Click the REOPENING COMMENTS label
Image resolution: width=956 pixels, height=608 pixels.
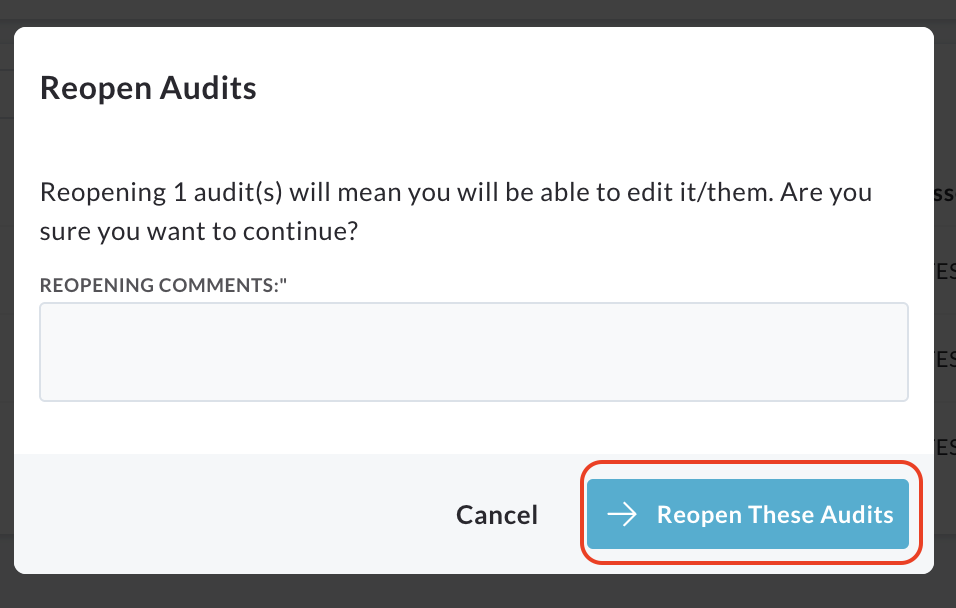tap(163, 285)
